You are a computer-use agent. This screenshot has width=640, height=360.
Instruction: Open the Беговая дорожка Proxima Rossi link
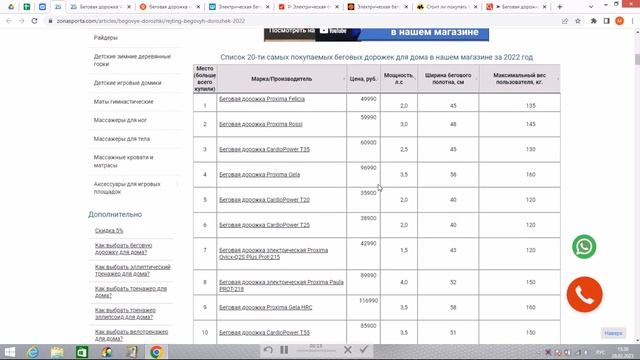(x=260, y=124)
